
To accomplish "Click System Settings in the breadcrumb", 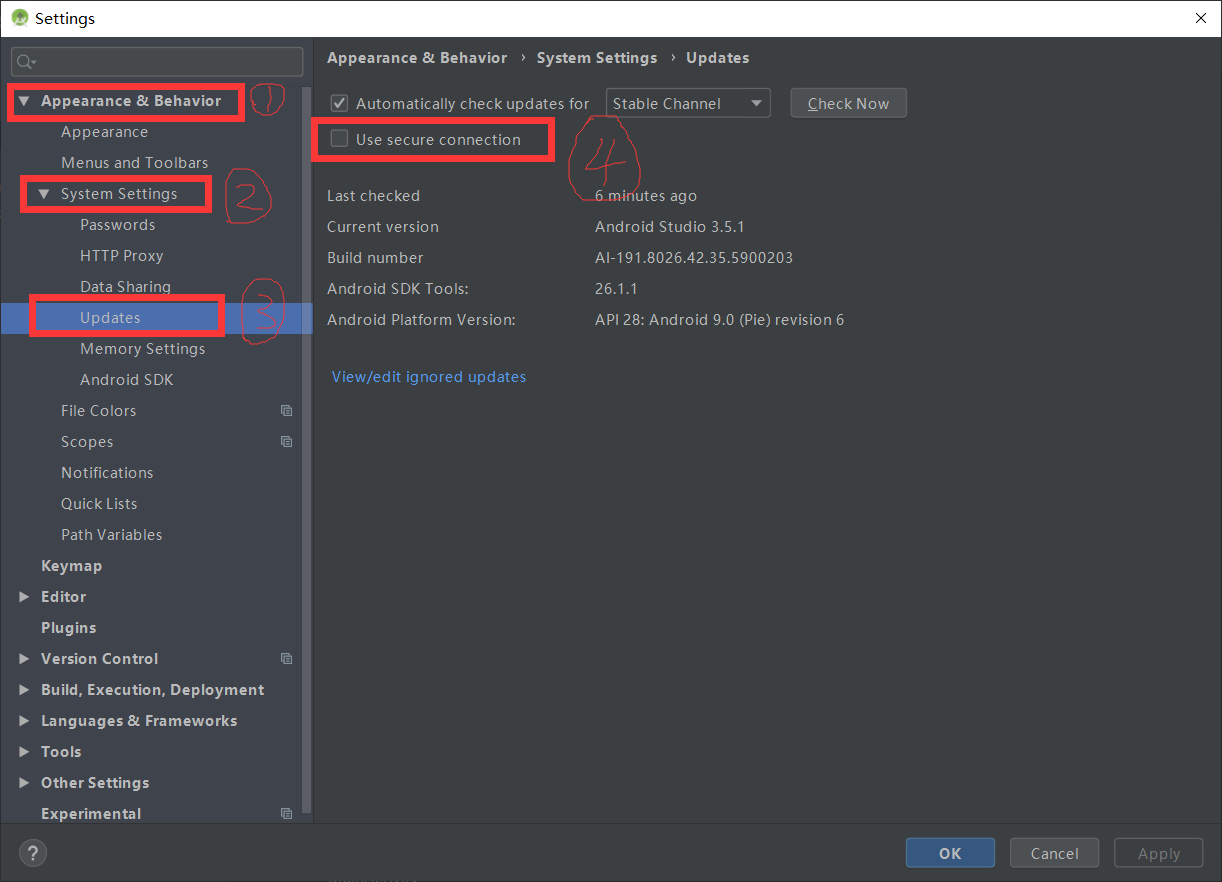I will point(597,58).
